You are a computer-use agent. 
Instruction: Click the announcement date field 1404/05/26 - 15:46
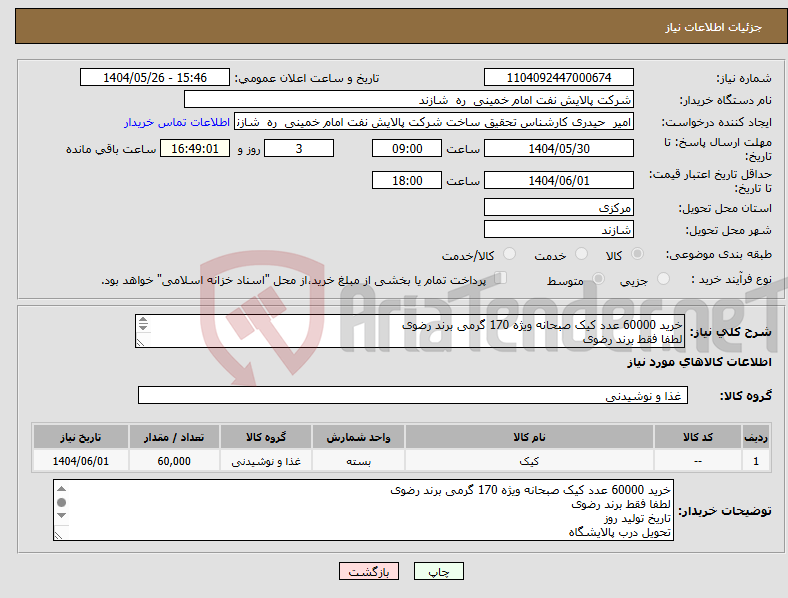pos(155,77)
